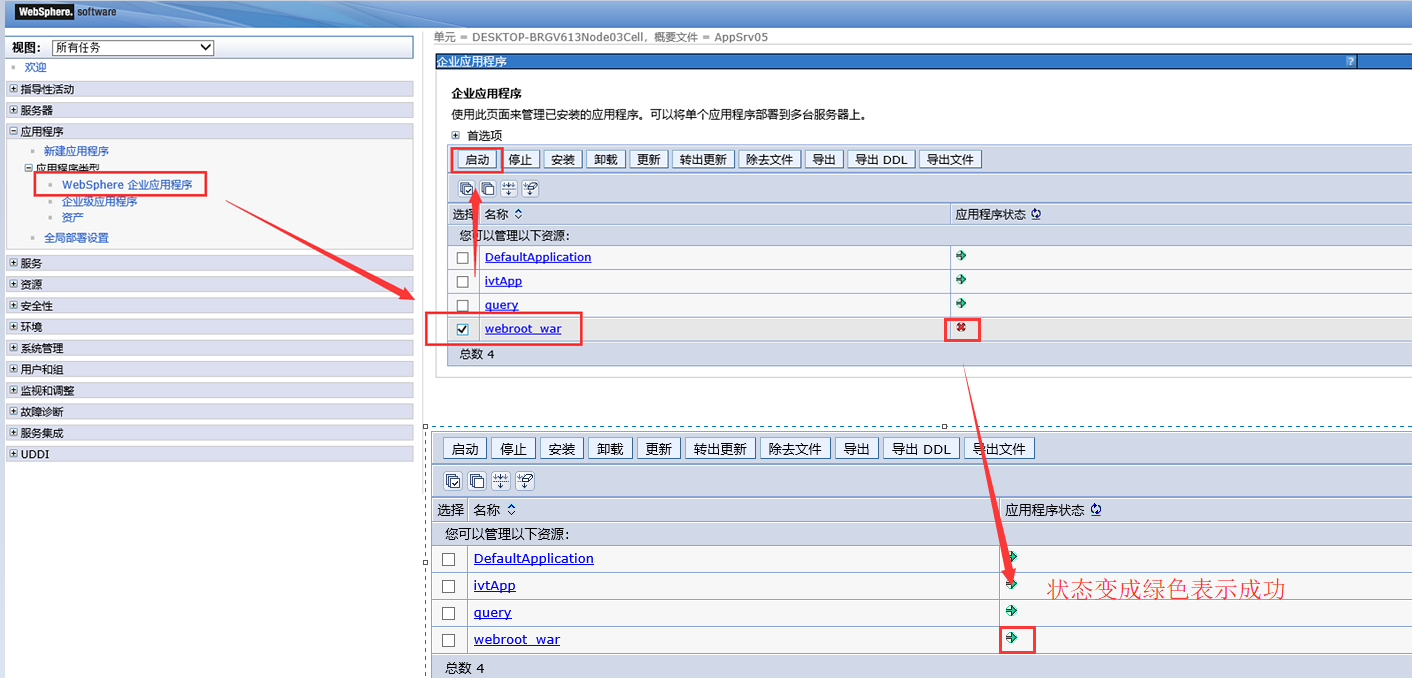Image resolution: width=1412 pixels, height=678 pixels.
Task: Click the 导出 DDL button in the upper toolbar
Action: [881, 159]
